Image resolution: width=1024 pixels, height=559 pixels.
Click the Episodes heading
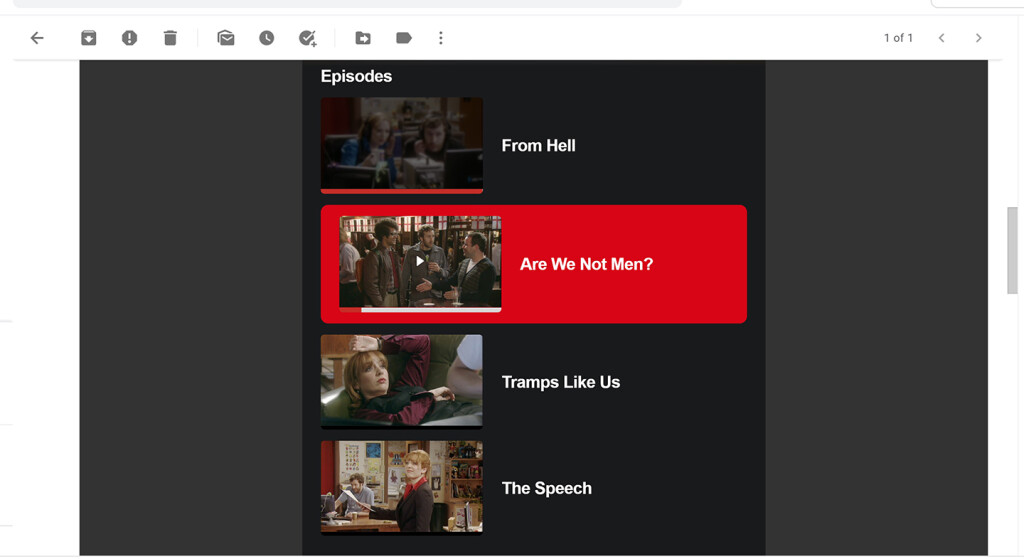pos(356,76)
